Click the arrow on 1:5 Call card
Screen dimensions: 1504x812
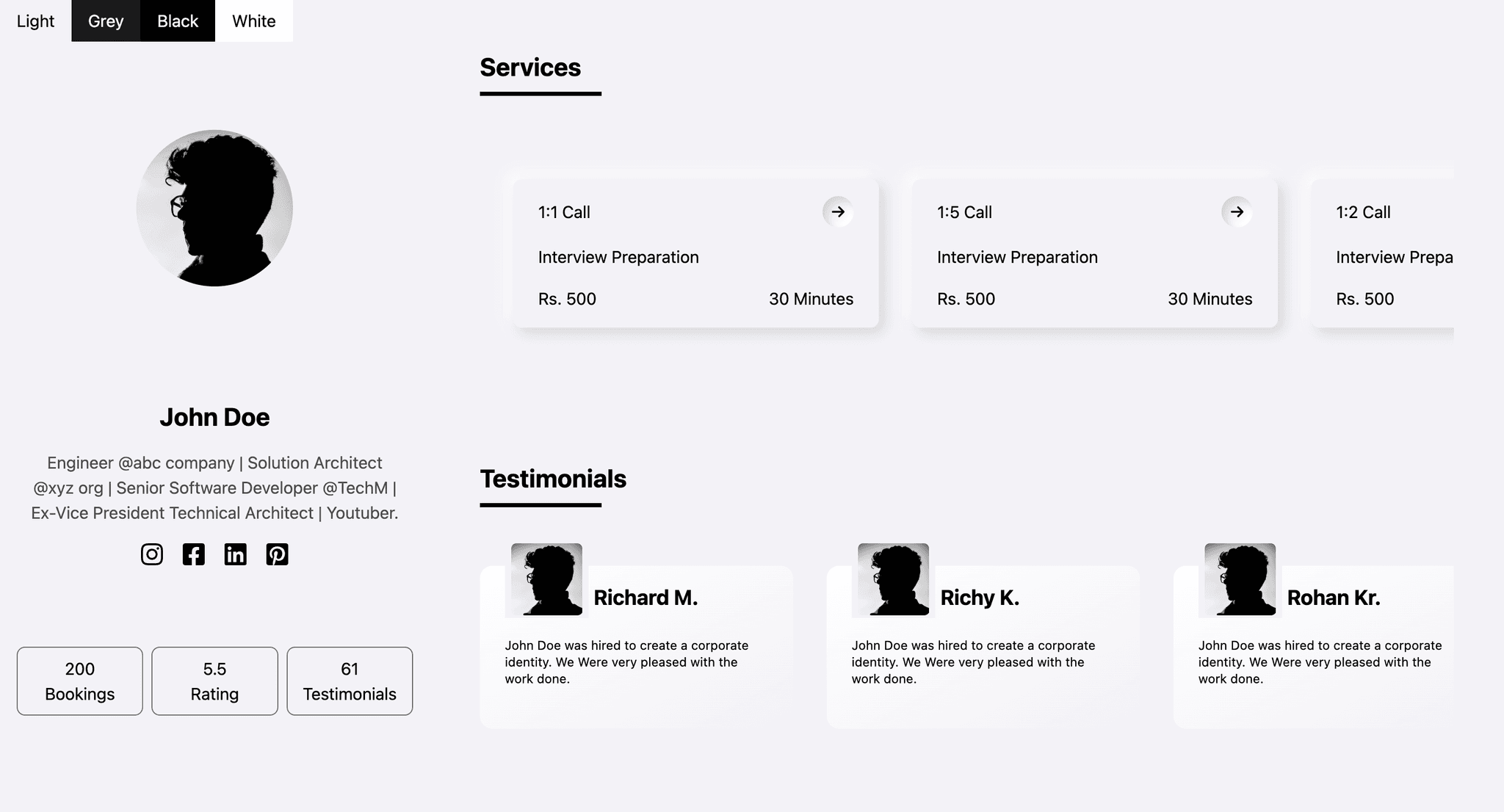click(x=1237, y=212)
